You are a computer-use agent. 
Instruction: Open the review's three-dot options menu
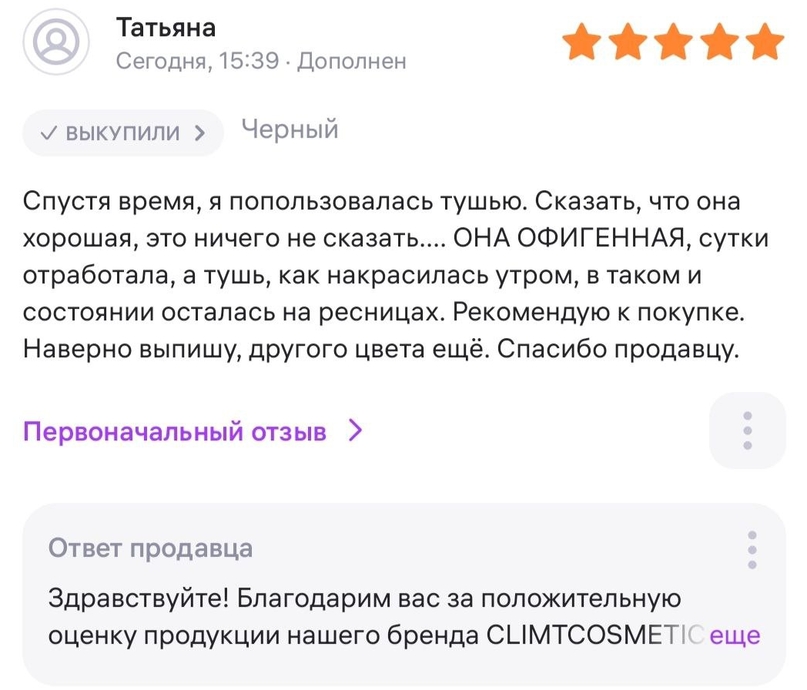[x=746, y=430]
